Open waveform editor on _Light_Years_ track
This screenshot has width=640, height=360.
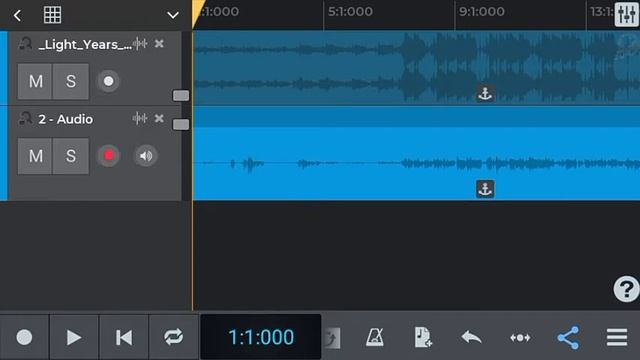click(140, 43)
